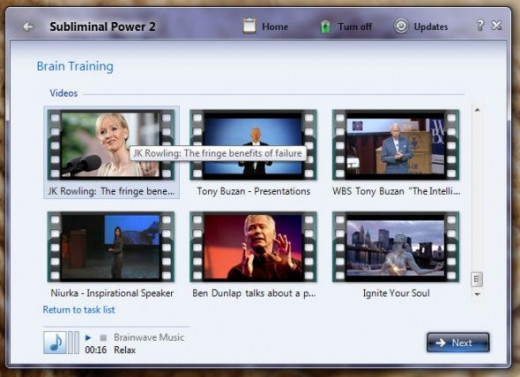Open the Home clipboard icon
The image size is (520, 377).
(x=249, y=26)
